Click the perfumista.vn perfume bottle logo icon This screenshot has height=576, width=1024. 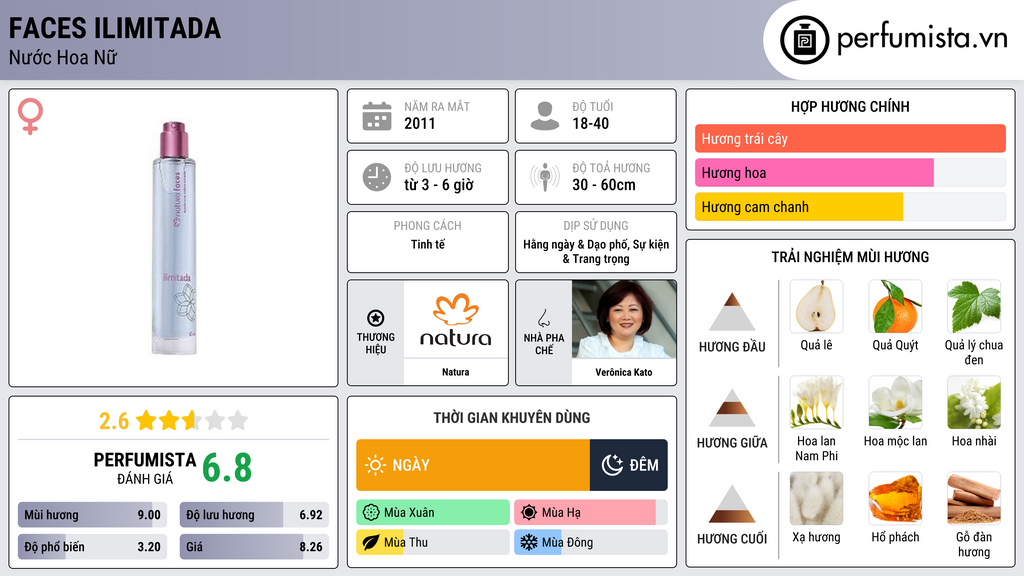(804, 40)
